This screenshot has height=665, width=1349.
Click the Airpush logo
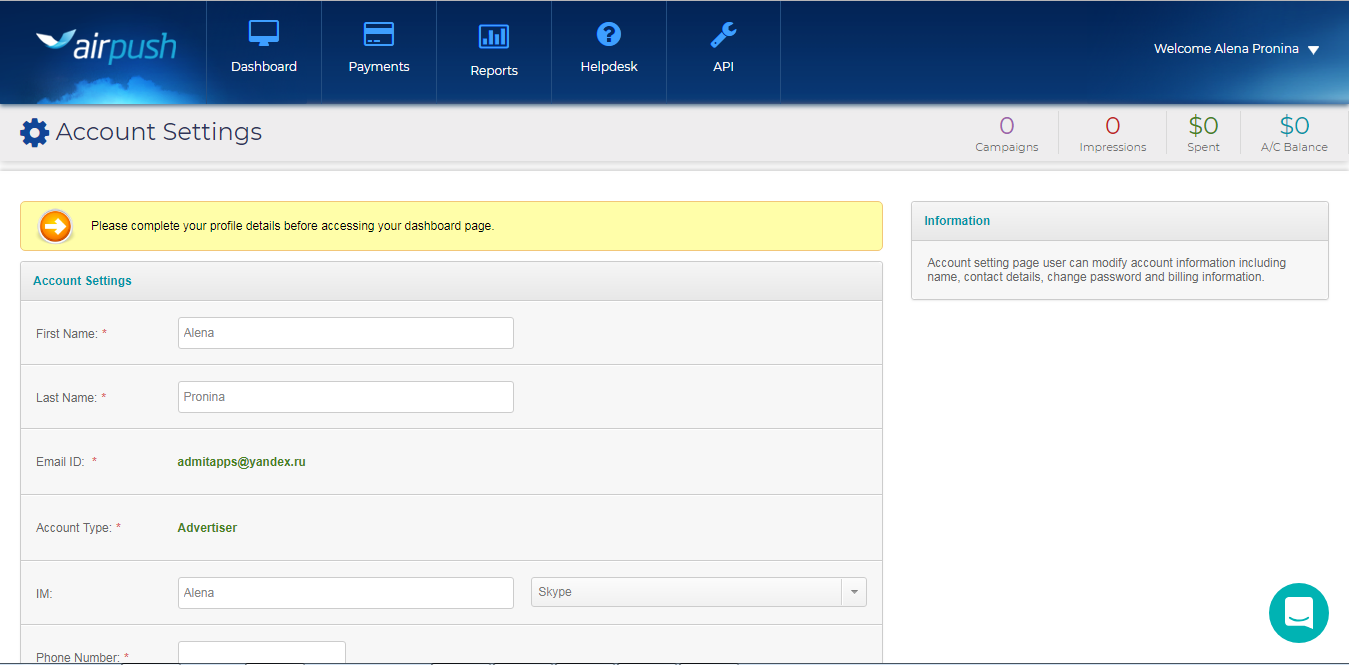tap(106, 46)
